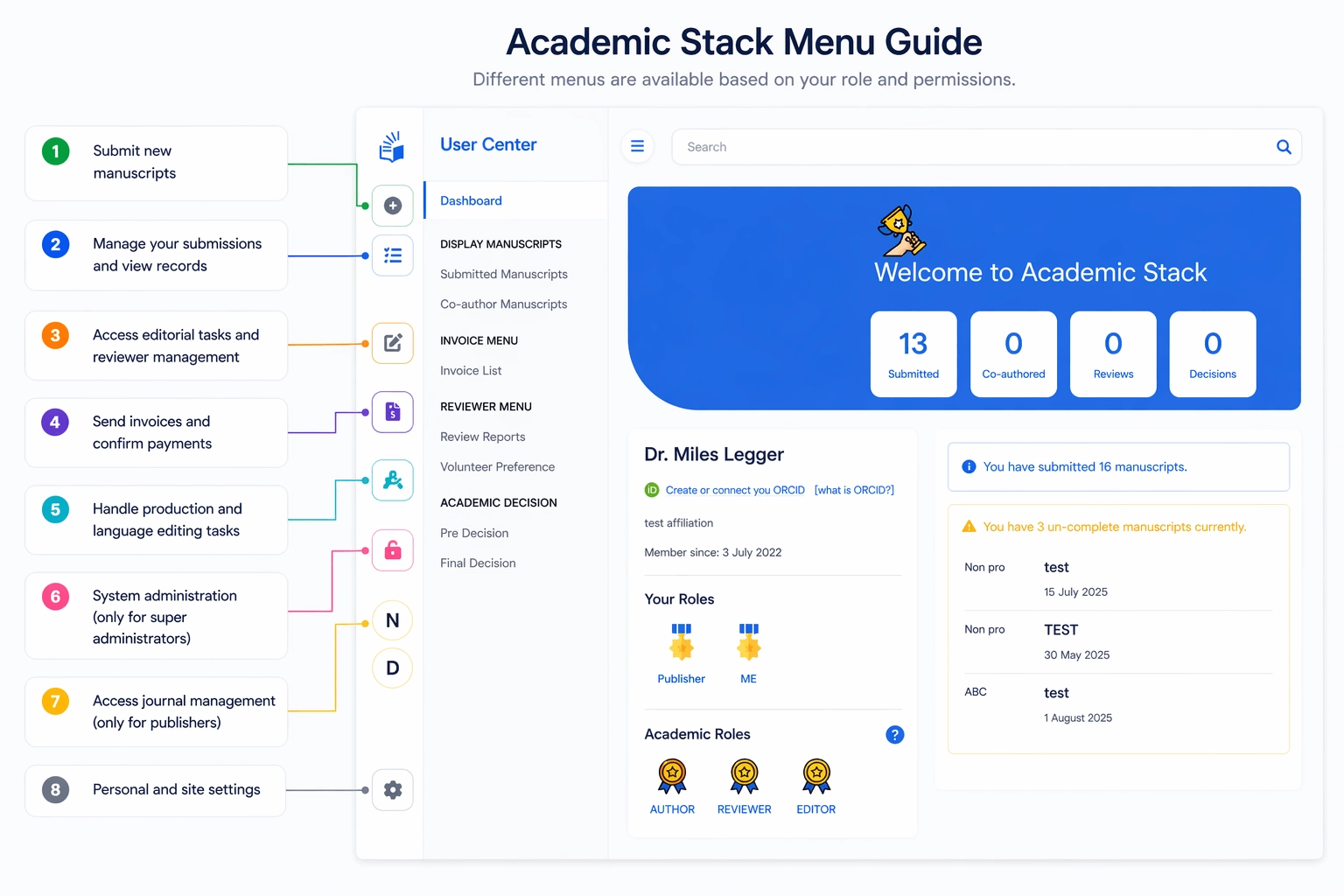
Task: Click the Your Roles heading
Action: 679,599
